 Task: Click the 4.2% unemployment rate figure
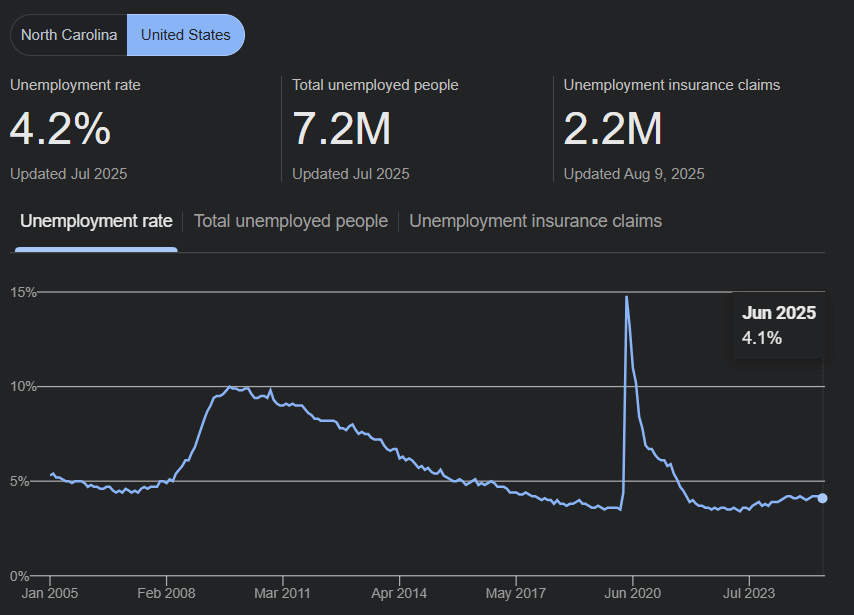point(60,129)
